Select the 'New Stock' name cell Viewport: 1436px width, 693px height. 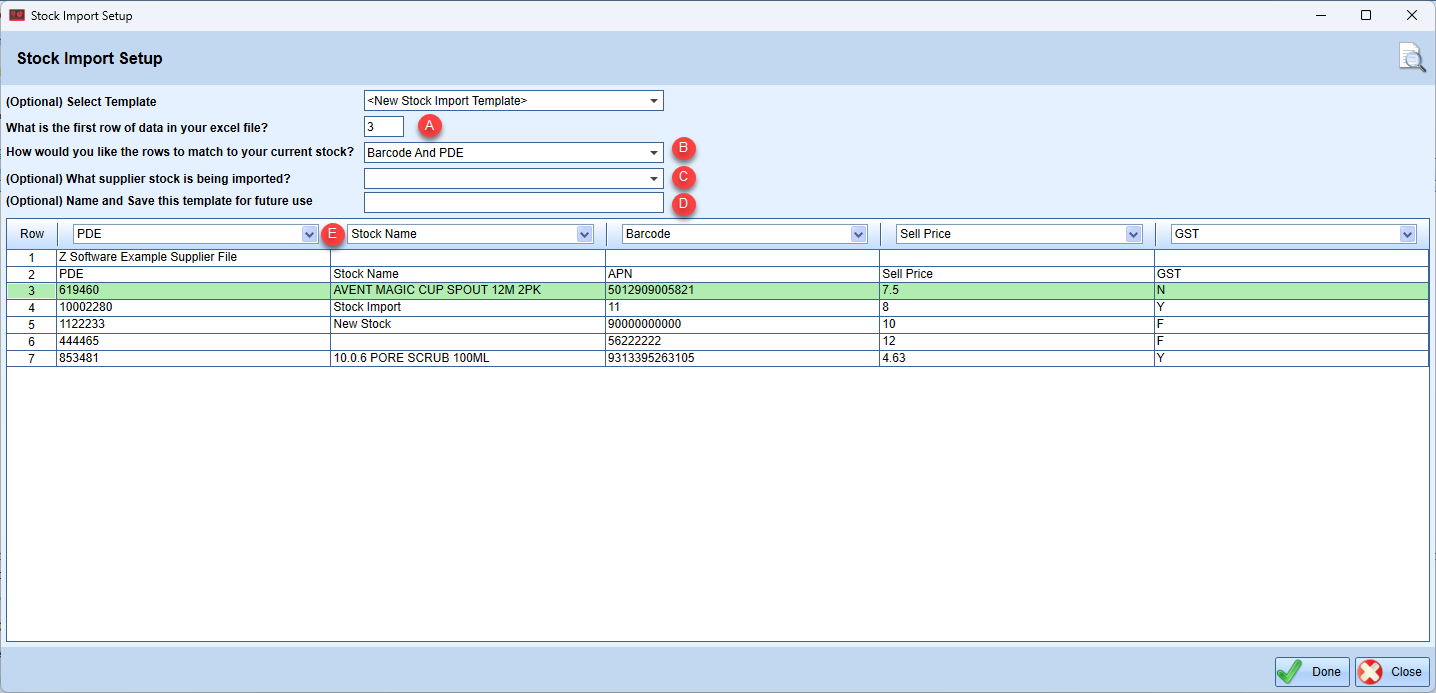tap(468, 324)
